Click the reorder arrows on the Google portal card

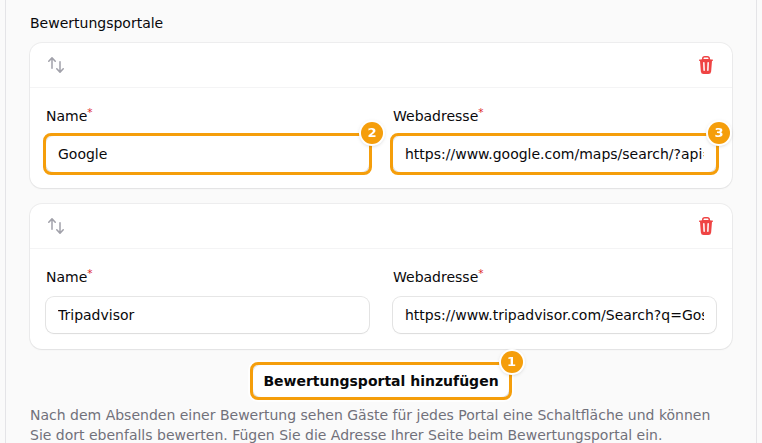coord(56,65)
